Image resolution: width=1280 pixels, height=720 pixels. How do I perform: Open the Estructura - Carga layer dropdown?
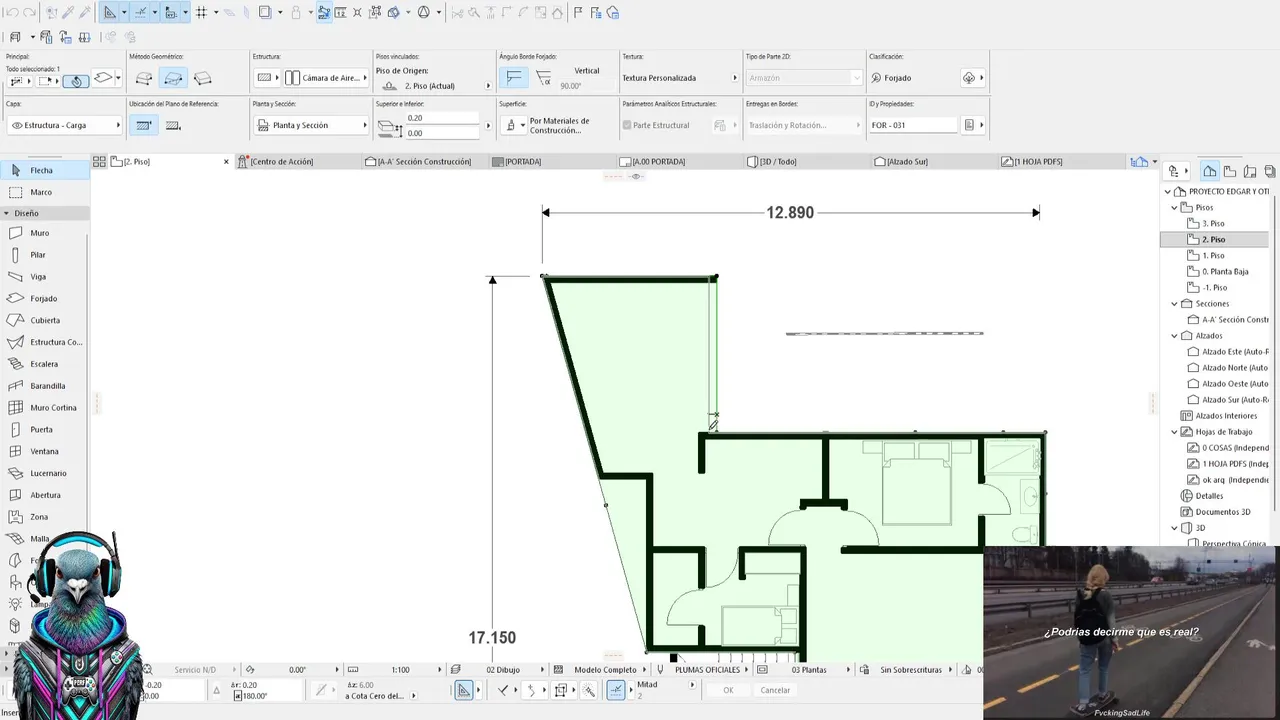(x=64, y=125)
